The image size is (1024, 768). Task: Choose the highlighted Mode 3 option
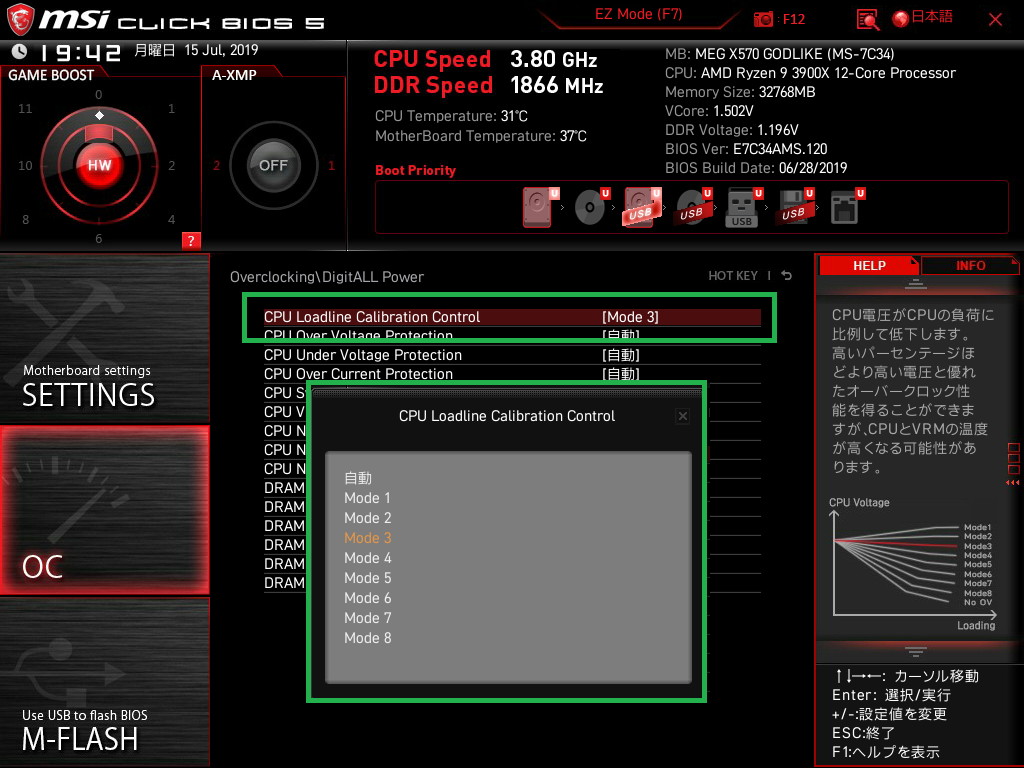(368, 538)
